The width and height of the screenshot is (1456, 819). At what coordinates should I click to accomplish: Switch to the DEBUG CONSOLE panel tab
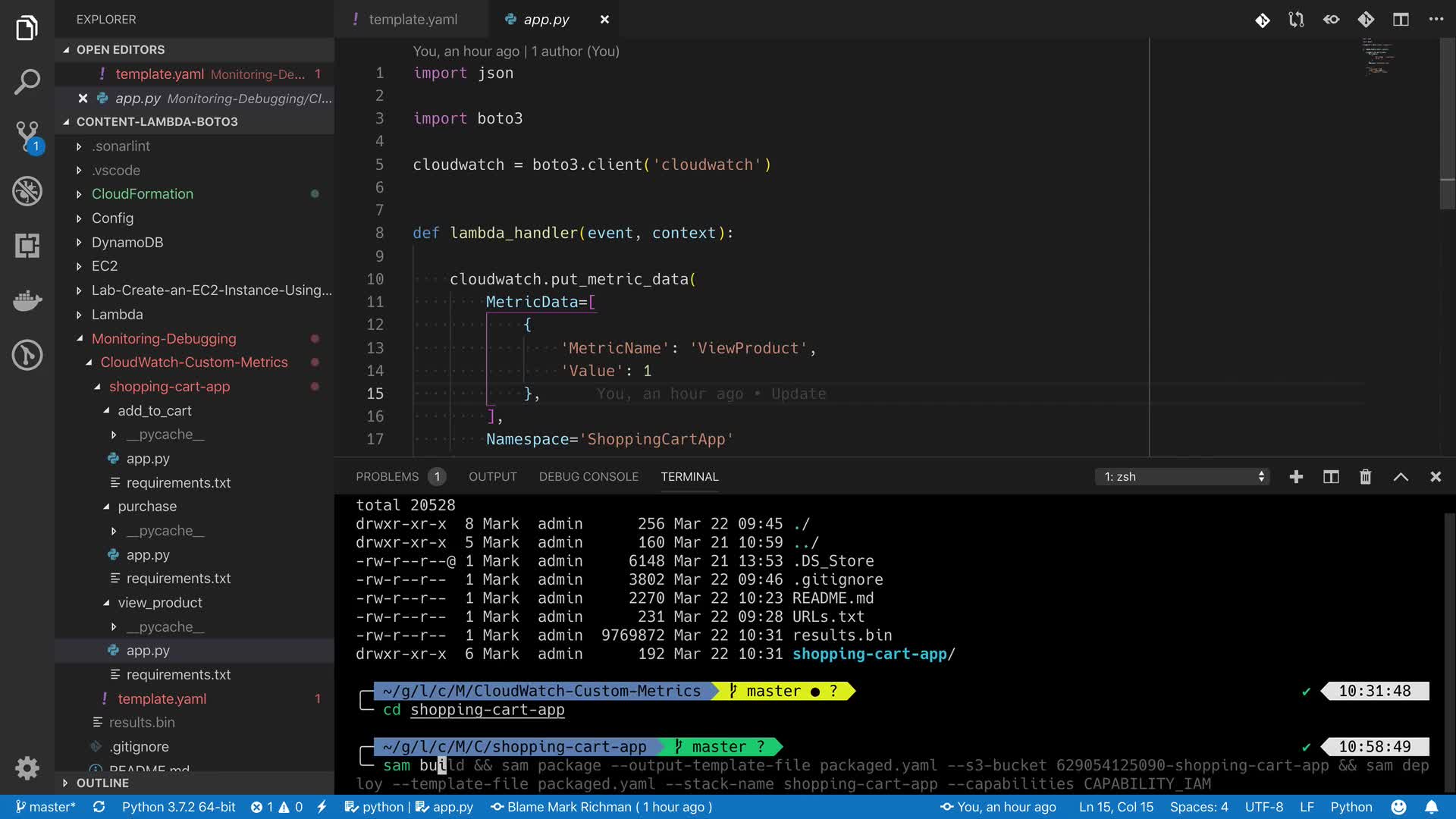588,476
